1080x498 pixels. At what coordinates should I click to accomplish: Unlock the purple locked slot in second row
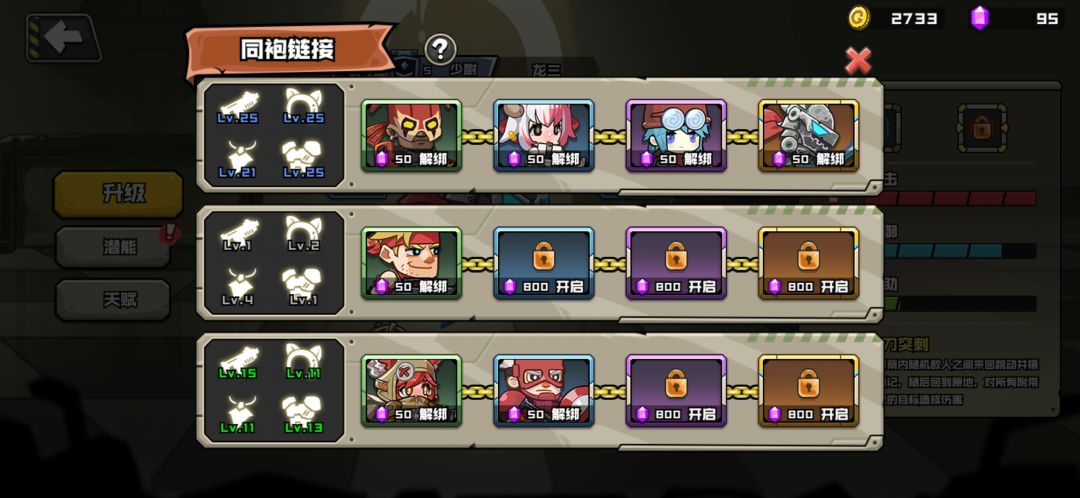[x=676, y=263]
